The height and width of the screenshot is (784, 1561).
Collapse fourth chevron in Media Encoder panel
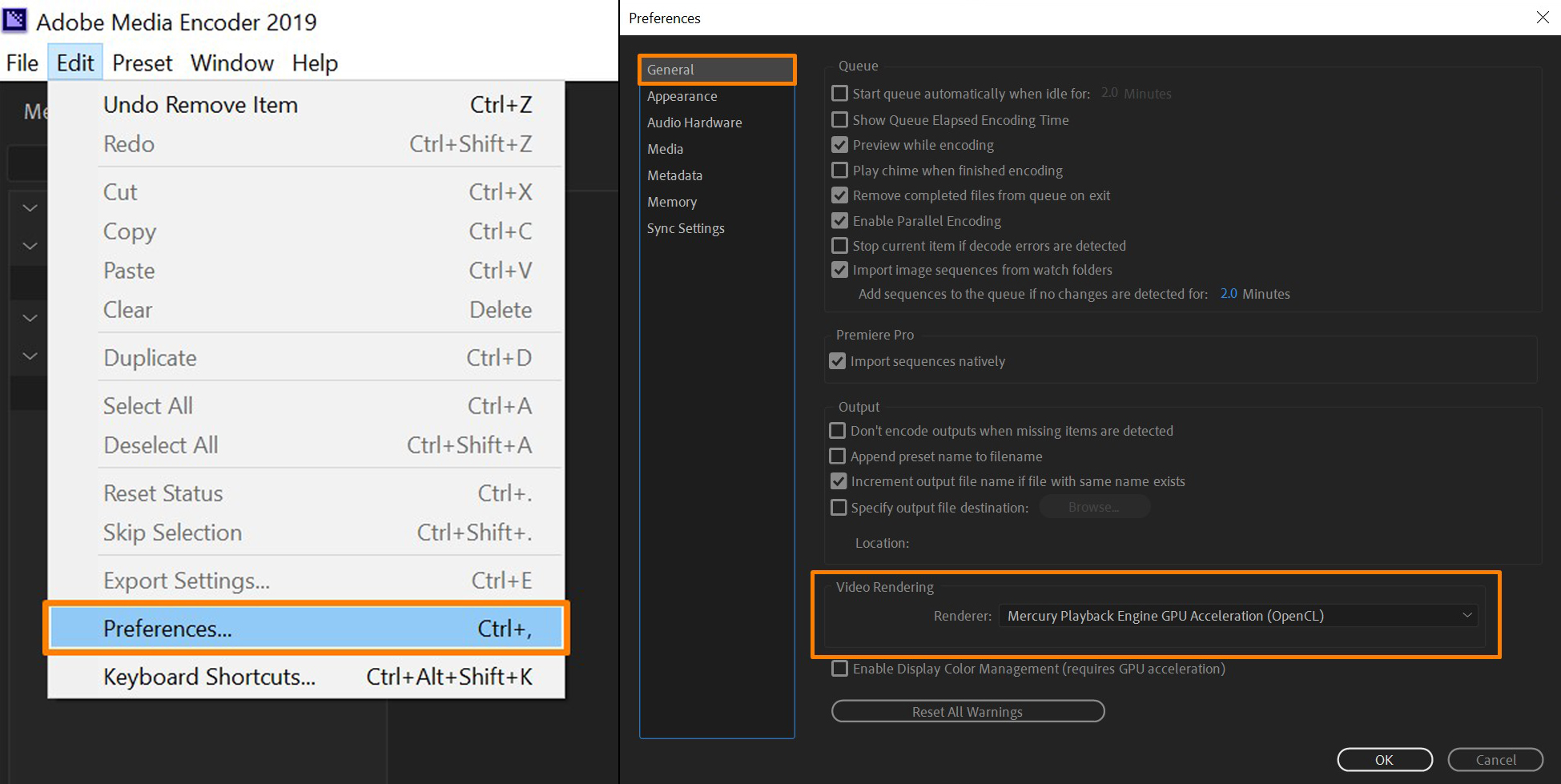[30, 356]
